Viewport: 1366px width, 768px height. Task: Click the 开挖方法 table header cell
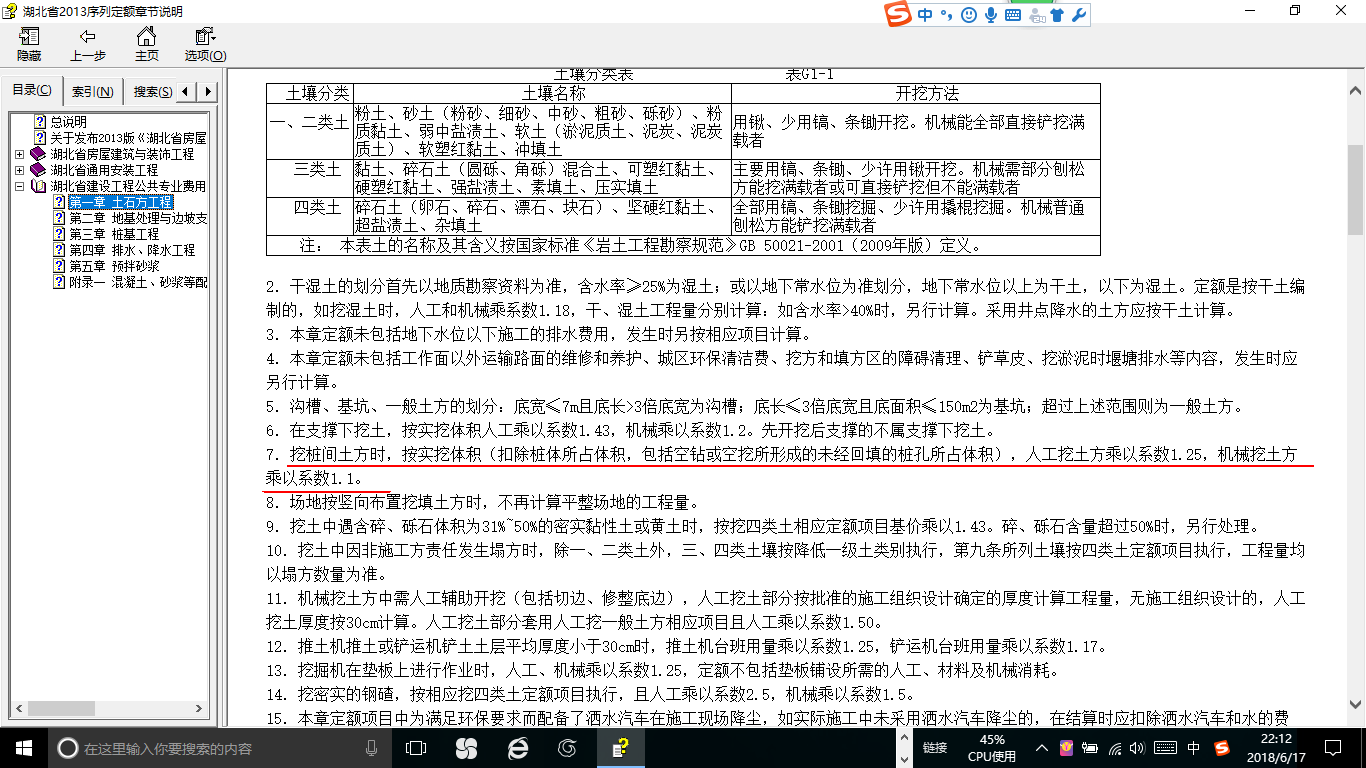pos(916,94)
